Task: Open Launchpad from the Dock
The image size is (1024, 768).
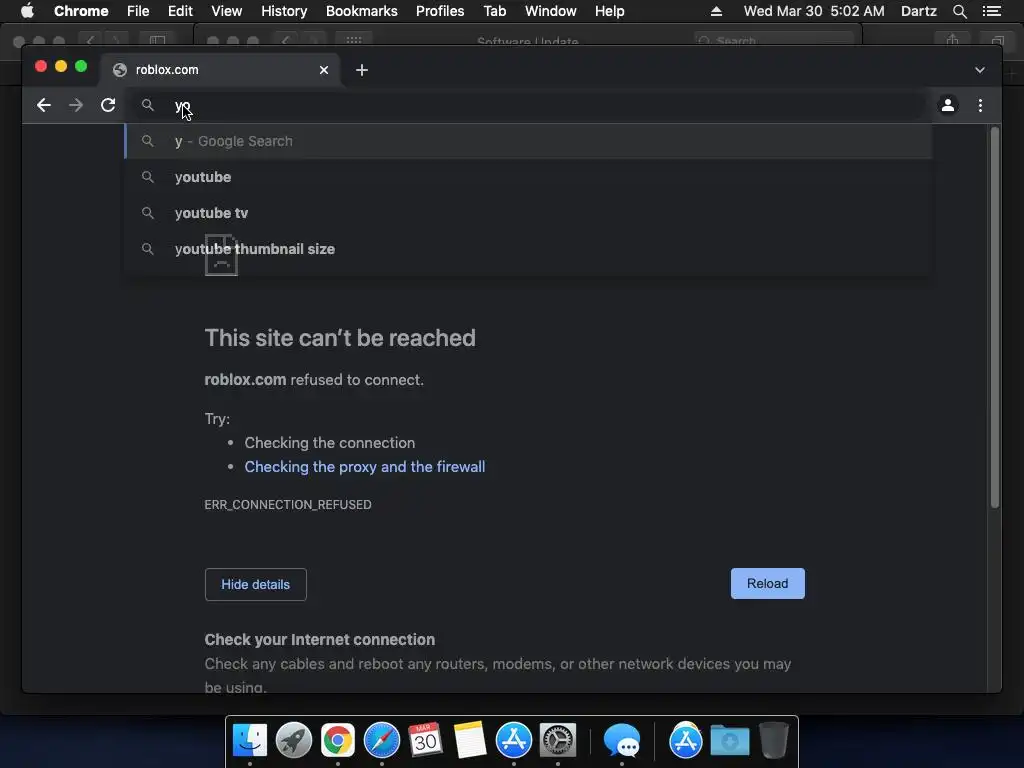Action: pyautogui.click(x=294, y=740)
